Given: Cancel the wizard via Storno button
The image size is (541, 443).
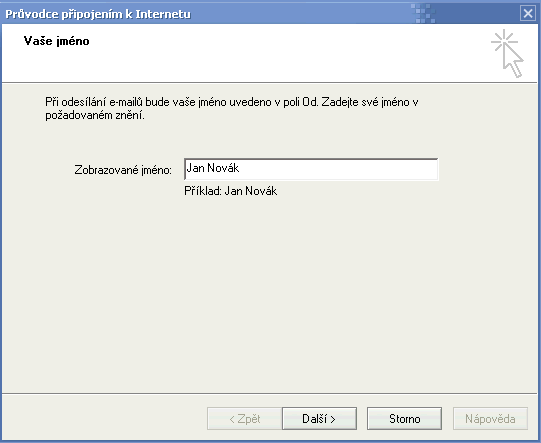Looking at the screenshot, I should pyautogui.click(x=404, y=419).
